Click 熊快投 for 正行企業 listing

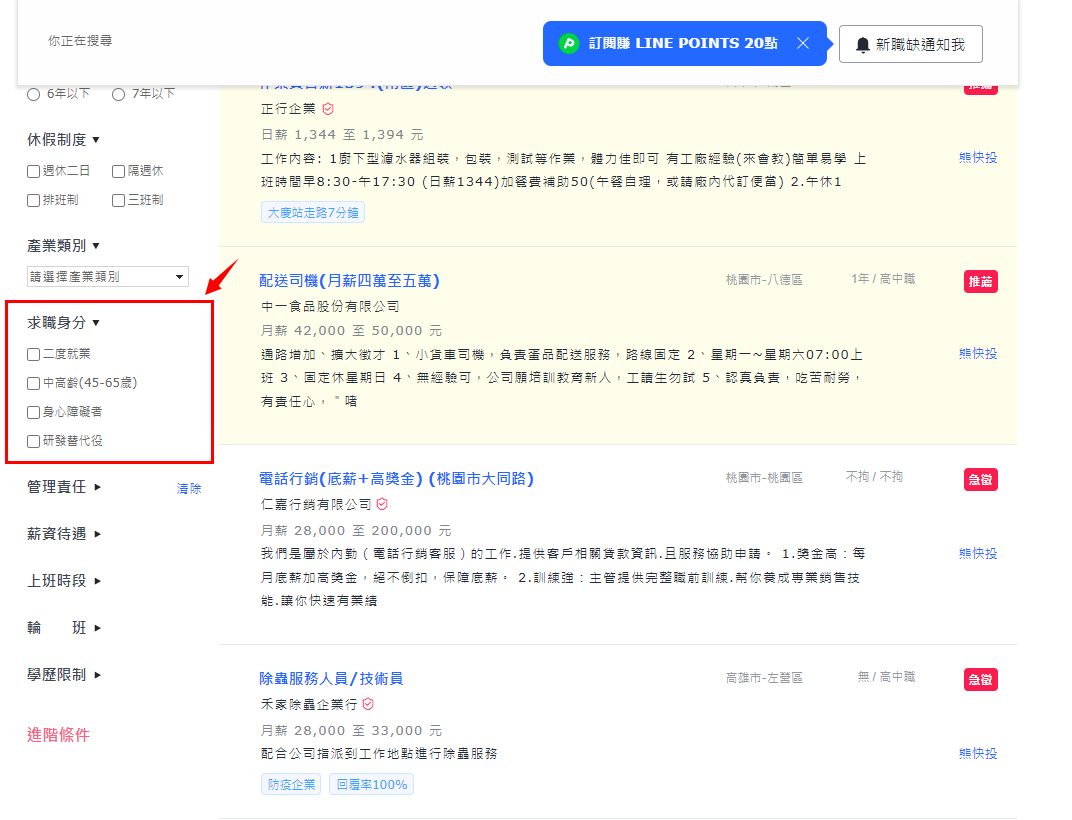pyautogui.click(x=978, y=157)
